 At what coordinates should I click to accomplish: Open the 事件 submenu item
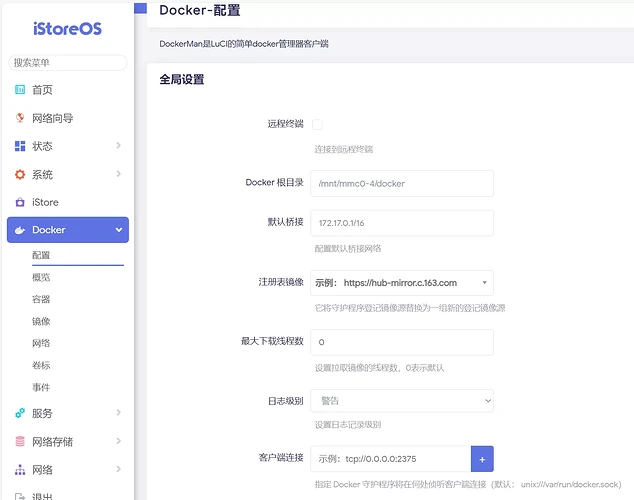pyautogui.click(x=41, y=387)
